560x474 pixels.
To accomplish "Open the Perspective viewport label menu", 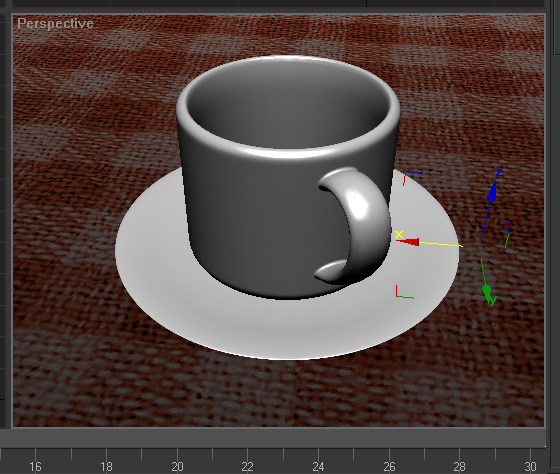I will 55,24.
